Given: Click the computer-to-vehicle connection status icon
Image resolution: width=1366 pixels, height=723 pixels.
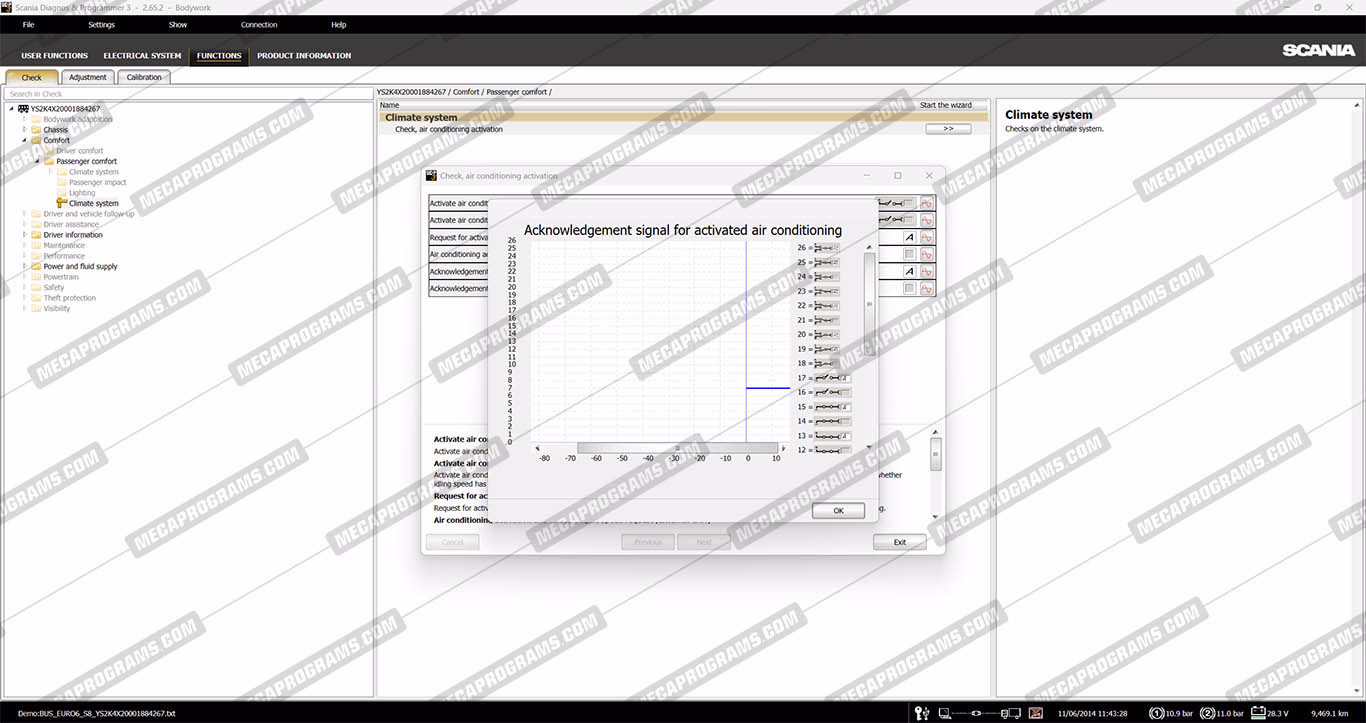Looking at the screenshot, I should click(980, 713).
